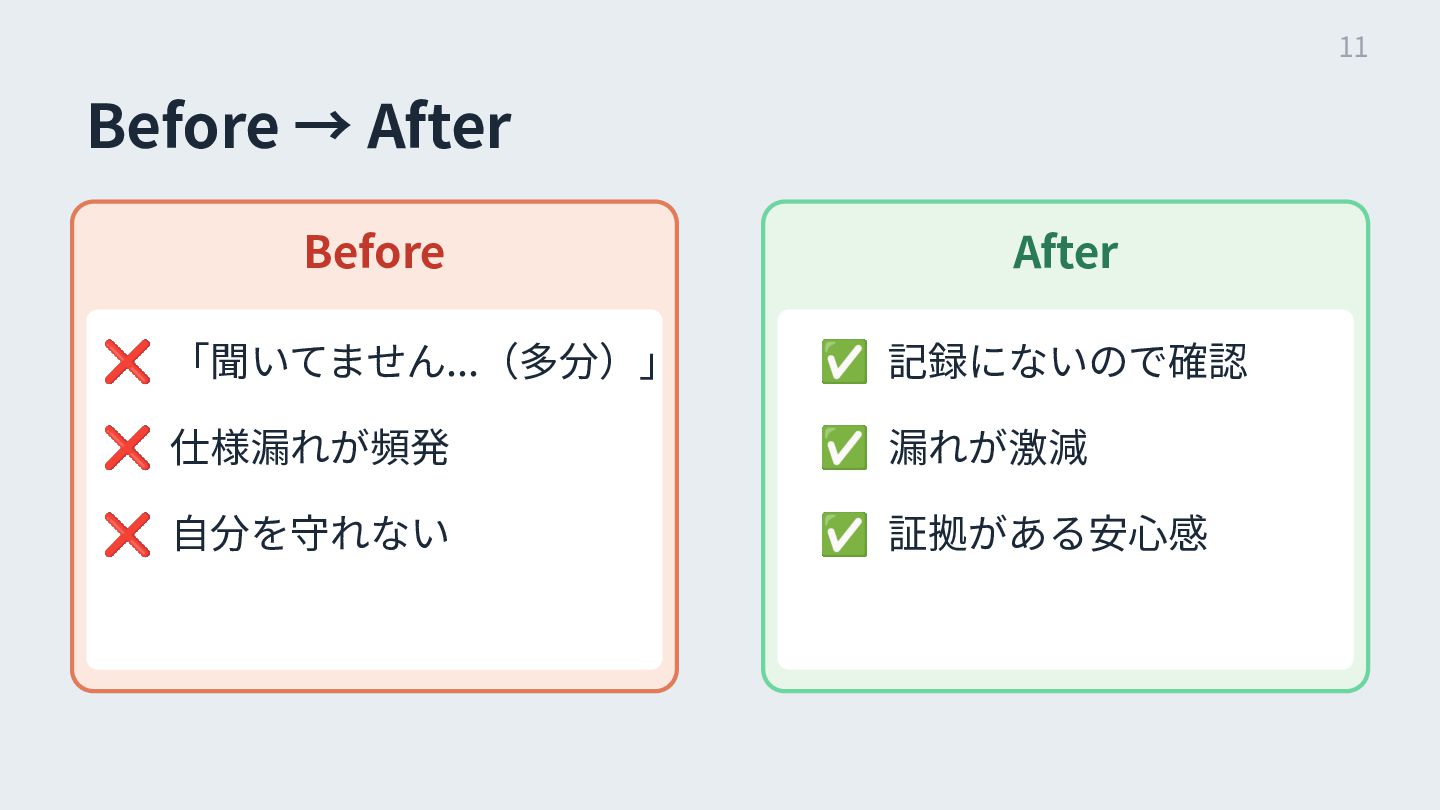Screen dimensions: 1440x810
Task: Click the arrow symbol in the slide title
Action: tap(322, 126)
